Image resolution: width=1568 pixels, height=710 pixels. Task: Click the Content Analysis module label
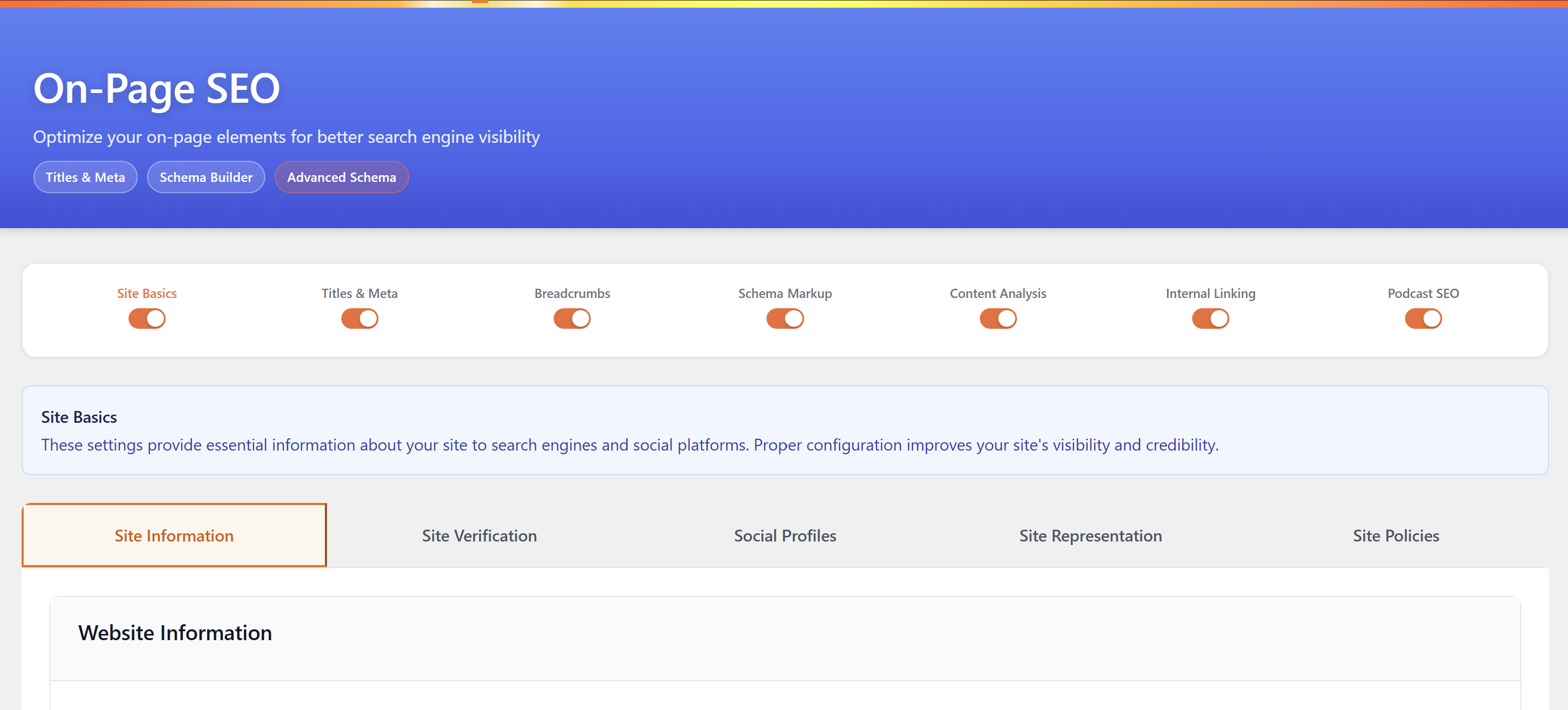click(998, 293)
